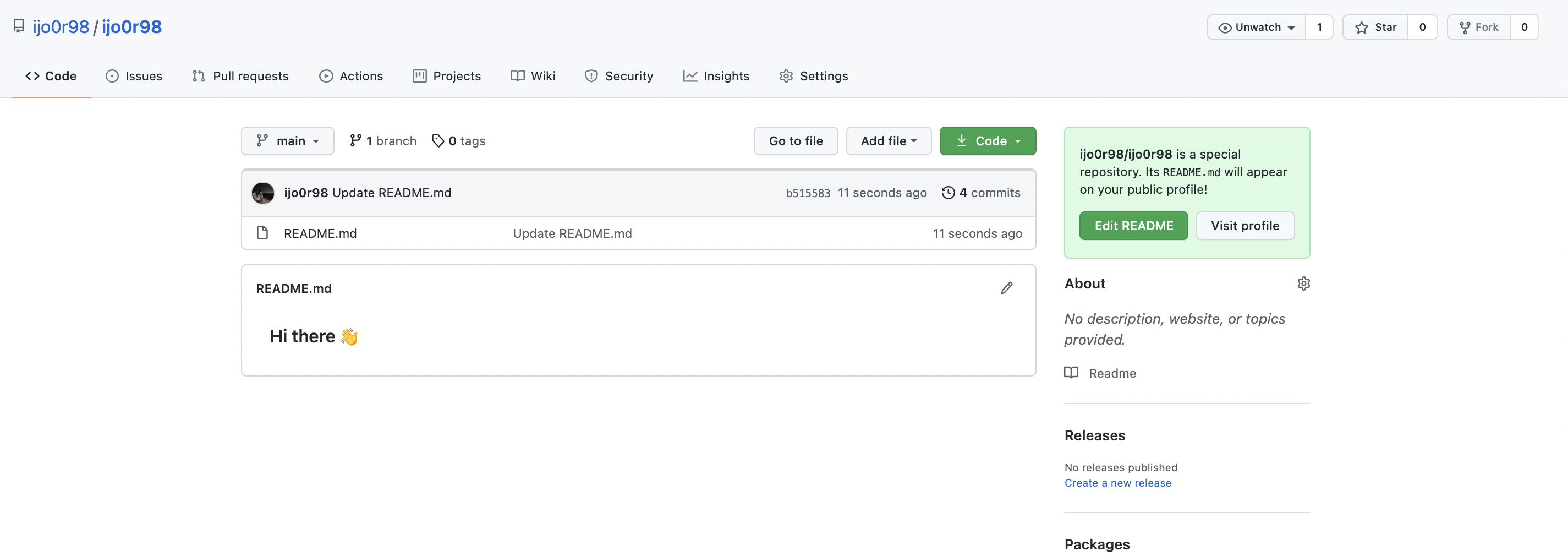
Task: Fork the repository
Action: coord(1478,28)
